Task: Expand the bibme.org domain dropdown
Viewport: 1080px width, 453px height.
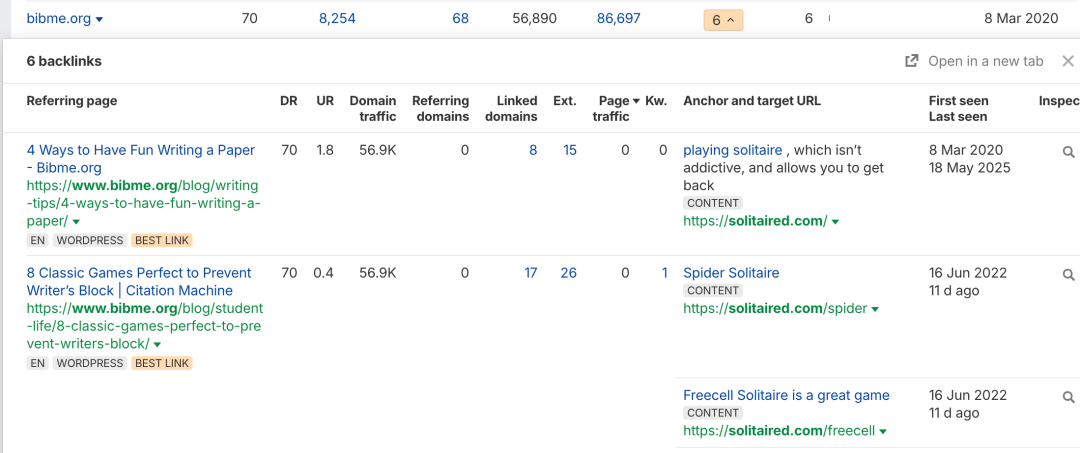Action: (100, 20)
